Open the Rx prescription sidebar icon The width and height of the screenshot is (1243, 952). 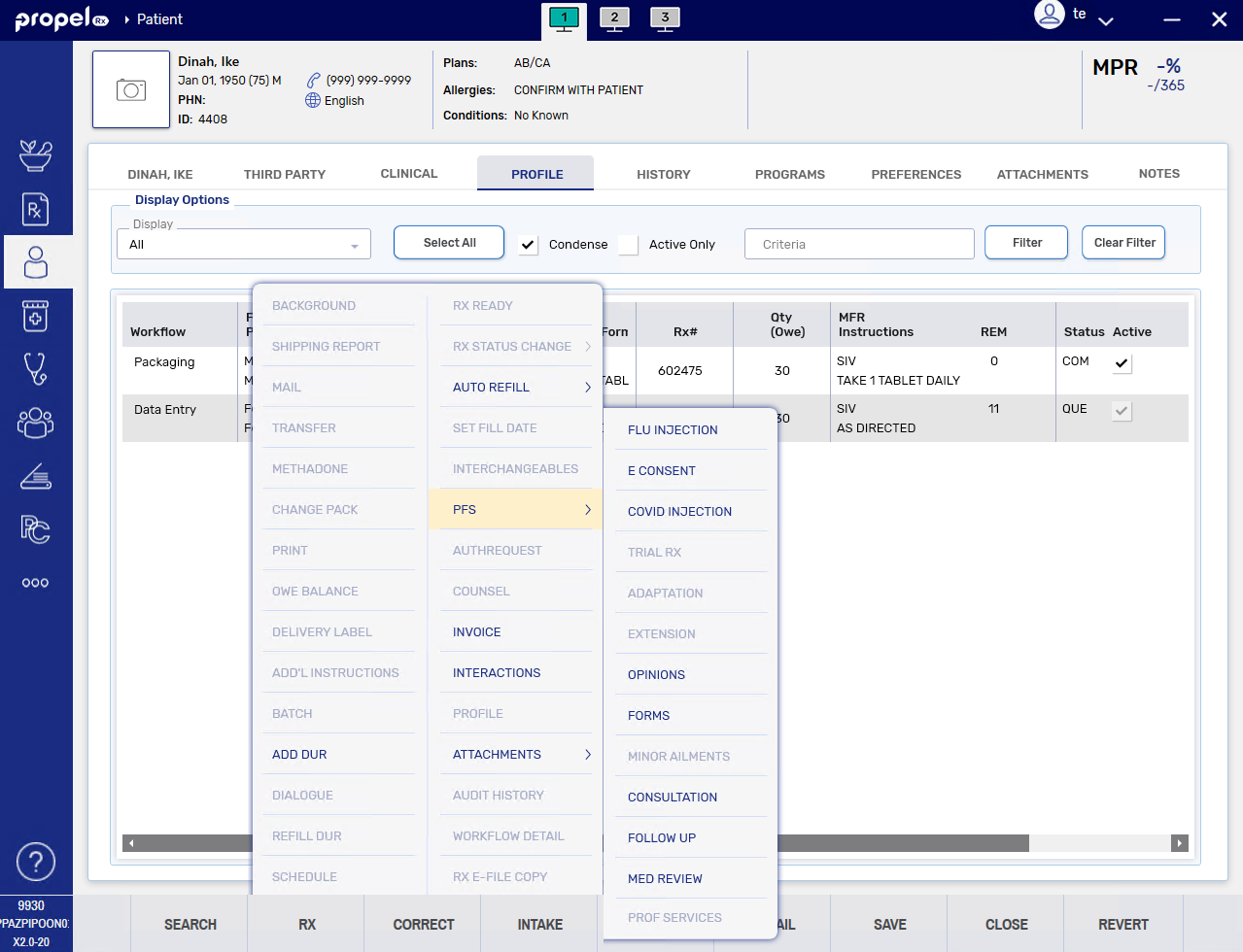(x=36, y=209)
